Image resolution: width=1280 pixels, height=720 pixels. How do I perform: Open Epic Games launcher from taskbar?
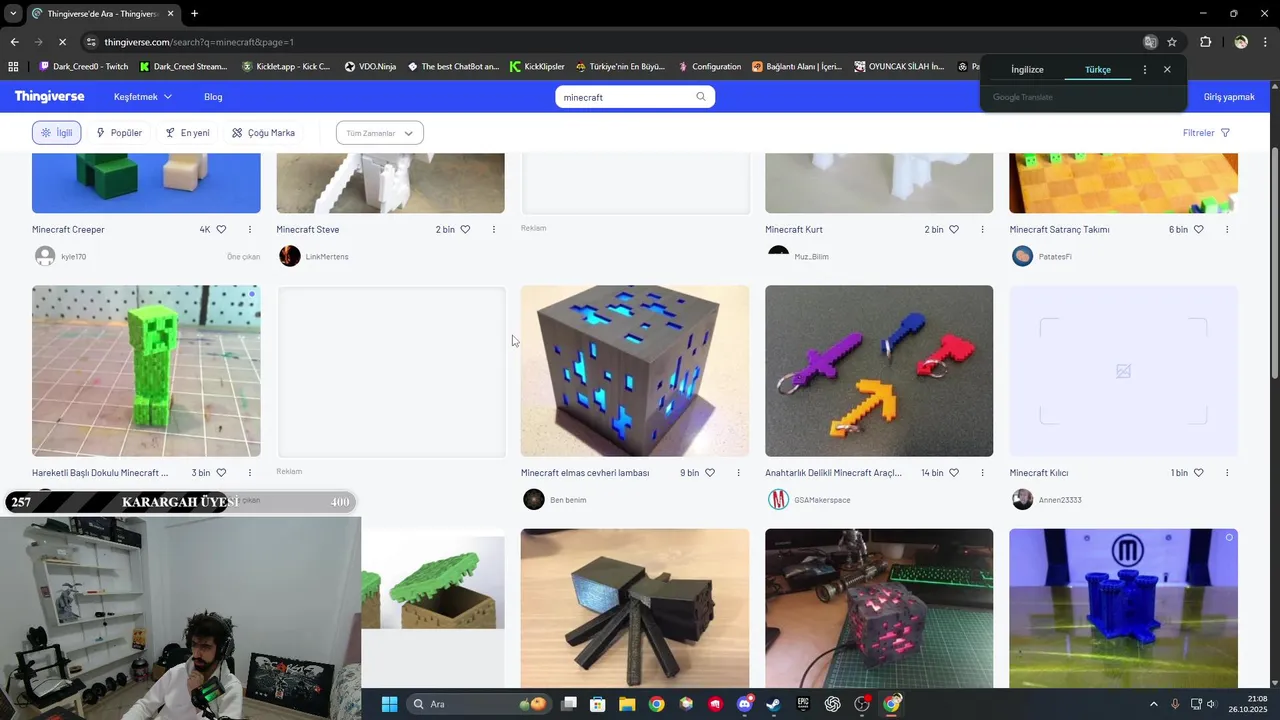(803, 704)
